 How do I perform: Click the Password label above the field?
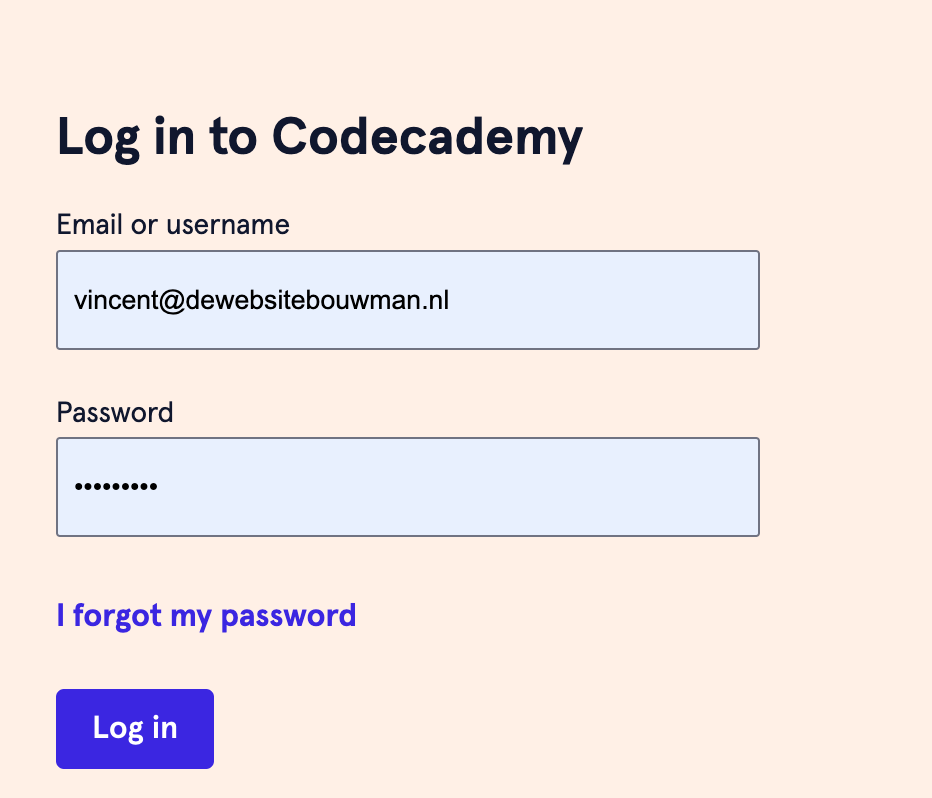pyautogui.click(x=115, y=412)
